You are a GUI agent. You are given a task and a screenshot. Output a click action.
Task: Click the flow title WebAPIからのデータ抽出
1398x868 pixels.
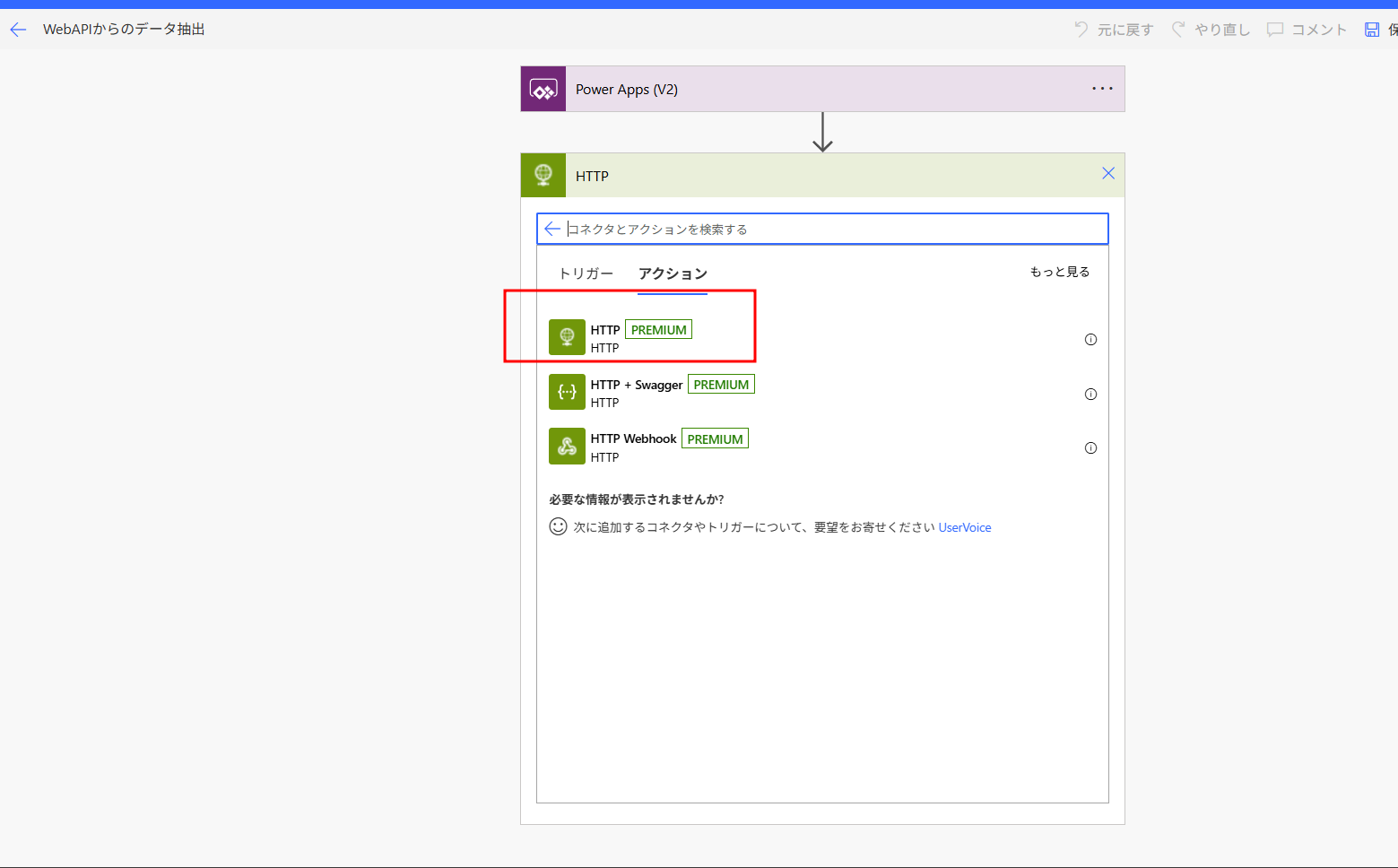[x=124, y=30]
